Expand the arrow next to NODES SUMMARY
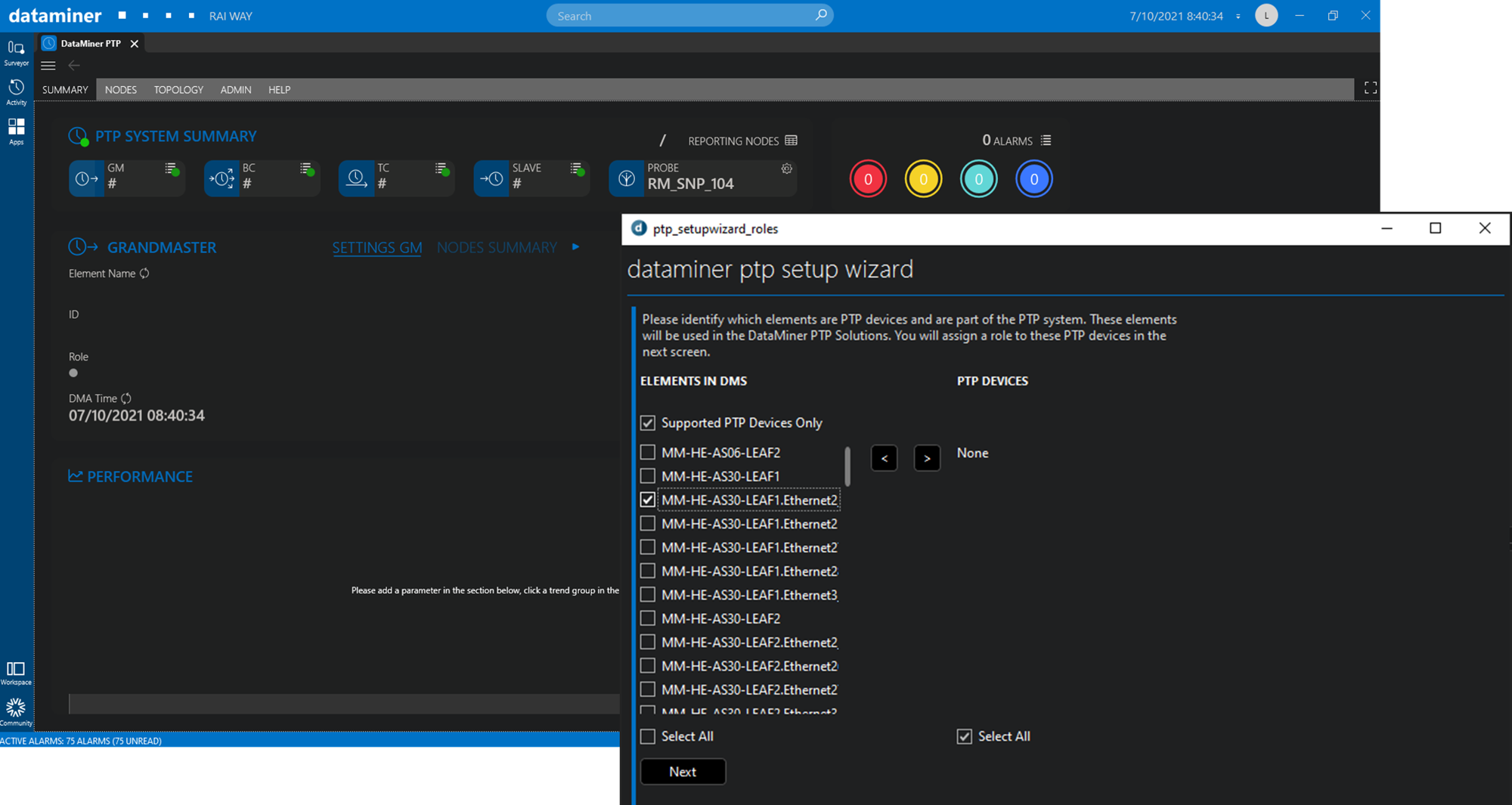Viewport: 1512px width, 805px height. point(576,247)
